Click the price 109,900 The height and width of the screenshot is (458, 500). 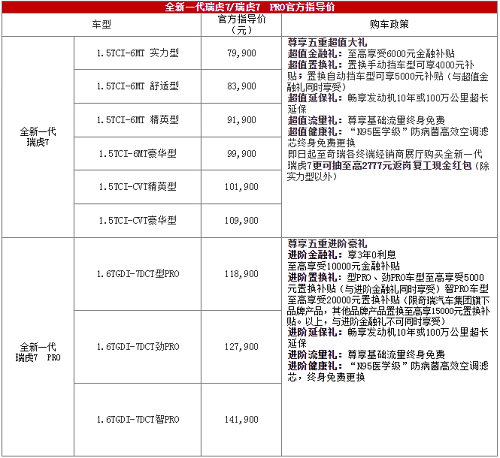241,221
